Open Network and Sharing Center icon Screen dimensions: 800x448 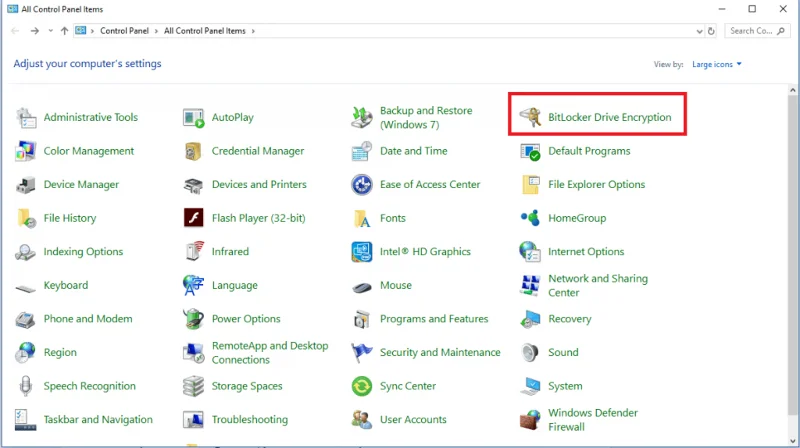[530, 285]
